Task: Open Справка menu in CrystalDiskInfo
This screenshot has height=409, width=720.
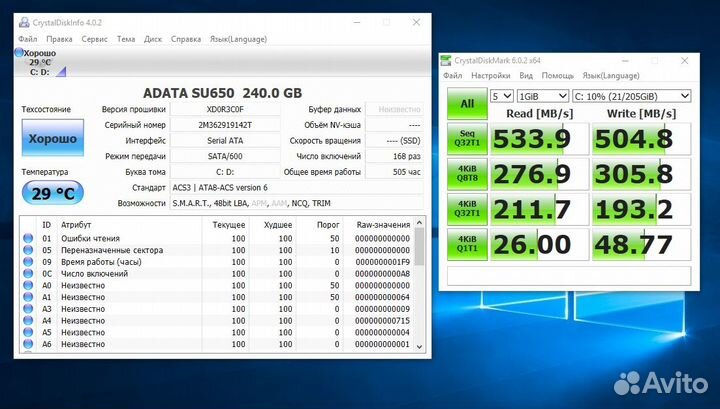Action: pos(186,39)
